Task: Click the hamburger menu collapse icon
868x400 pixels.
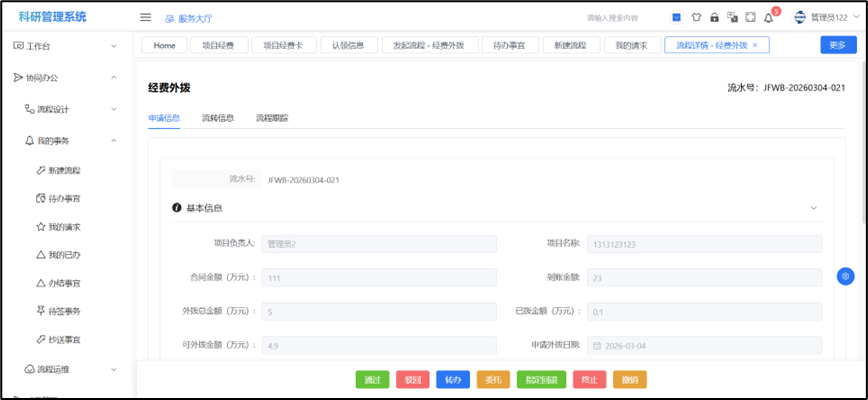Action: [x=145, y=17]
